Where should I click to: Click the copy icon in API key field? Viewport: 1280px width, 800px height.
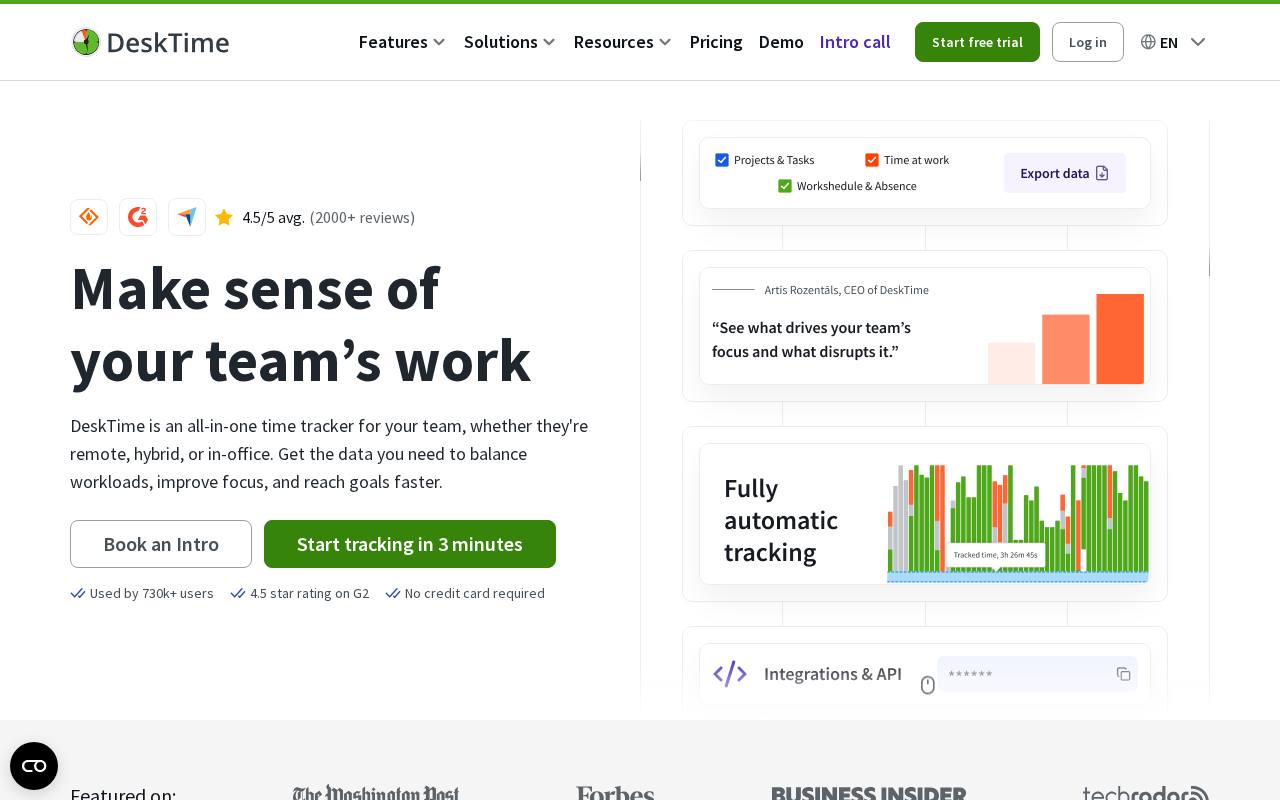pos(1124,674)
